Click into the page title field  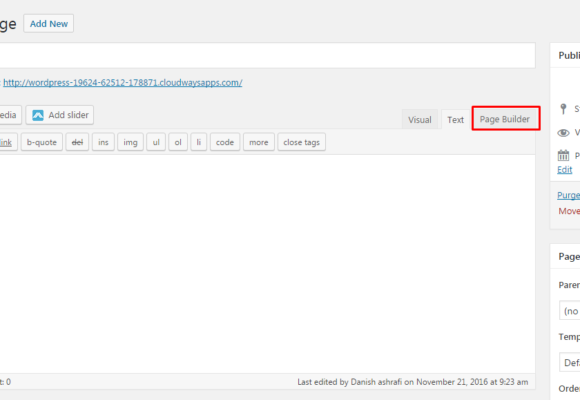[267, 56]
